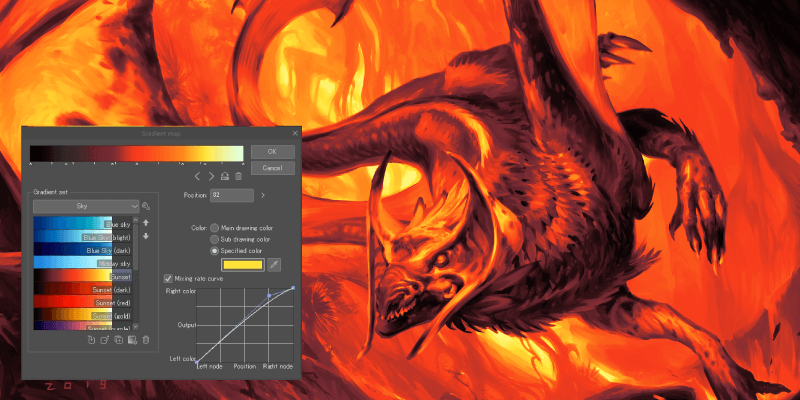800x400 pixels.
Task: Choose the Blue Sky (dark) gradient
Action: click(83, 250)
